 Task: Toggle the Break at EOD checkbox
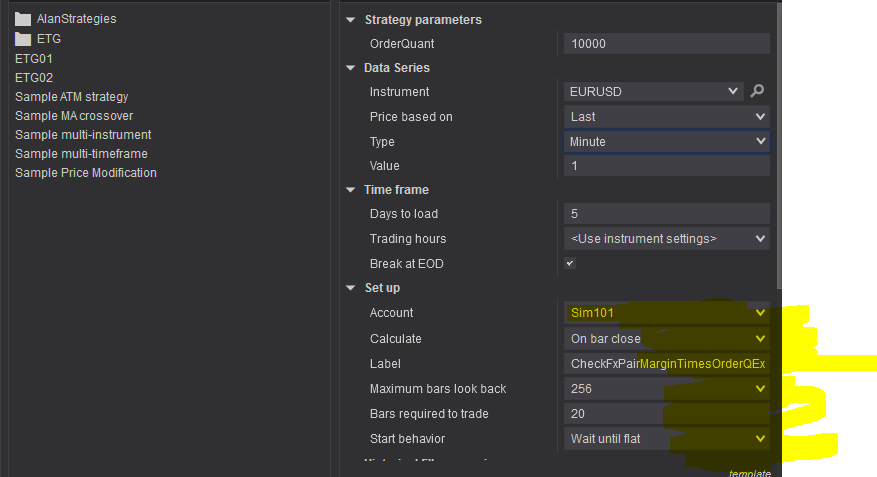point(570,263)
